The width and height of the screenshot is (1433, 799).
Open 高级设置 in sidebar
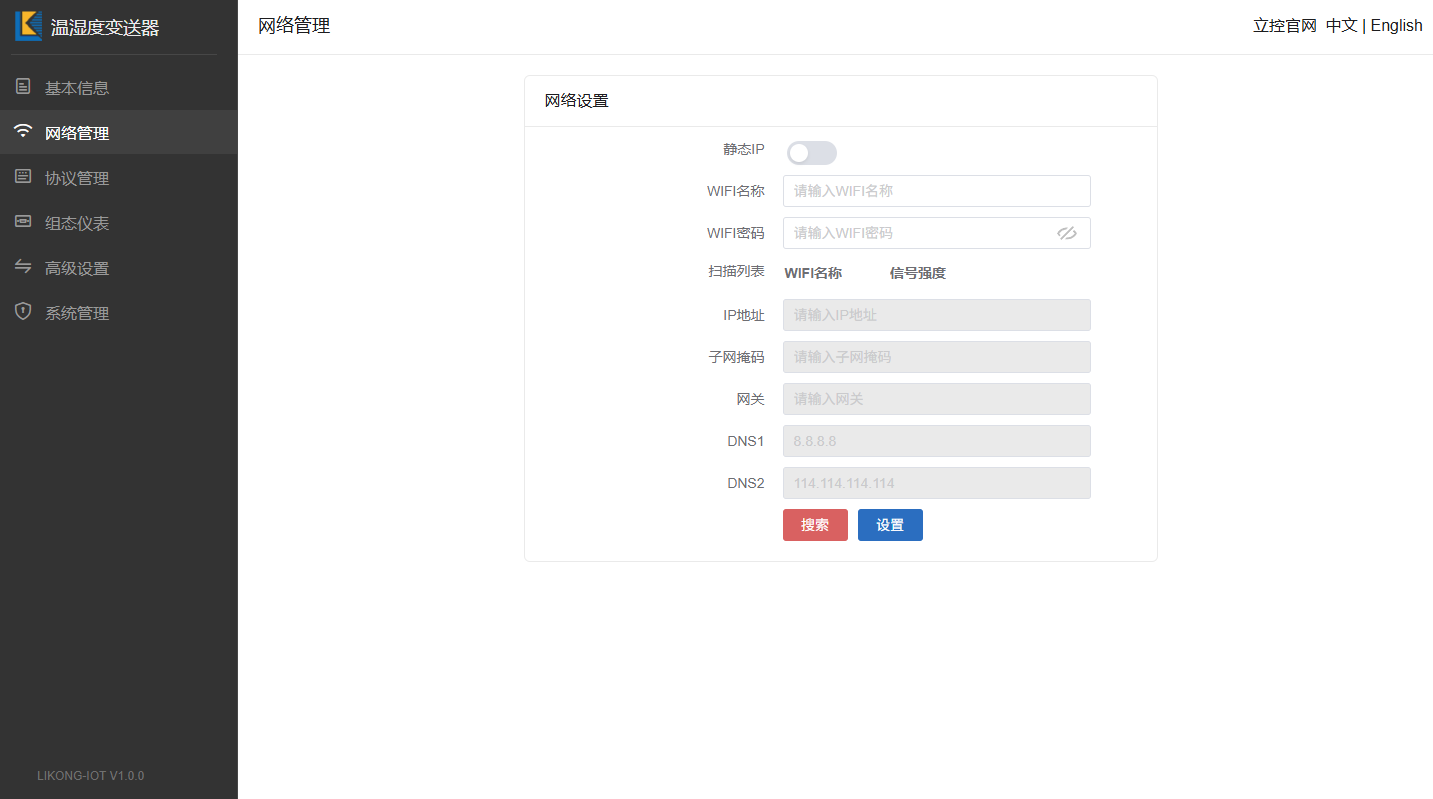[x=119, y=268]
